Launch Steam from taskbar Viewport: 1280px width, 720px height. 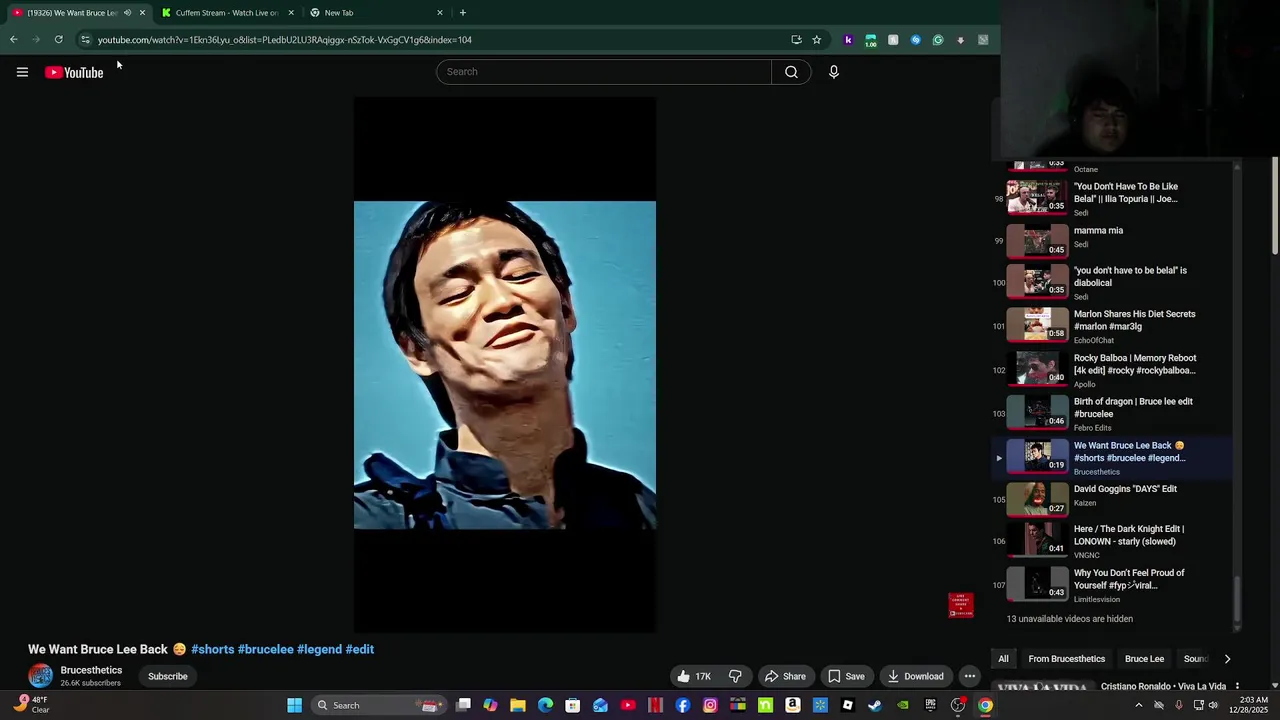pyautogui.click(x=875, y=705)
